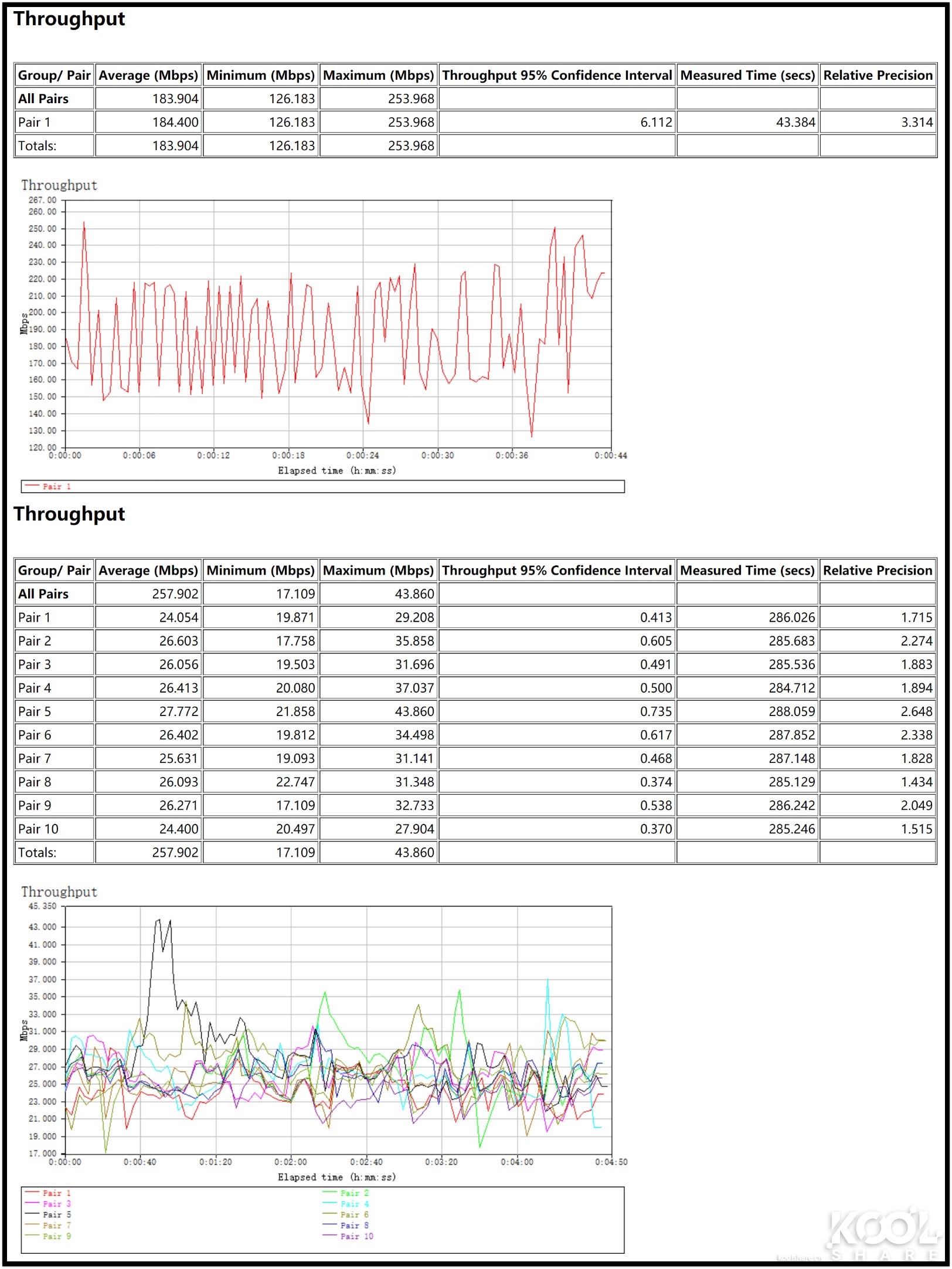
Task: Click Pair 8 minimum value 22.747
Action: 295,782
